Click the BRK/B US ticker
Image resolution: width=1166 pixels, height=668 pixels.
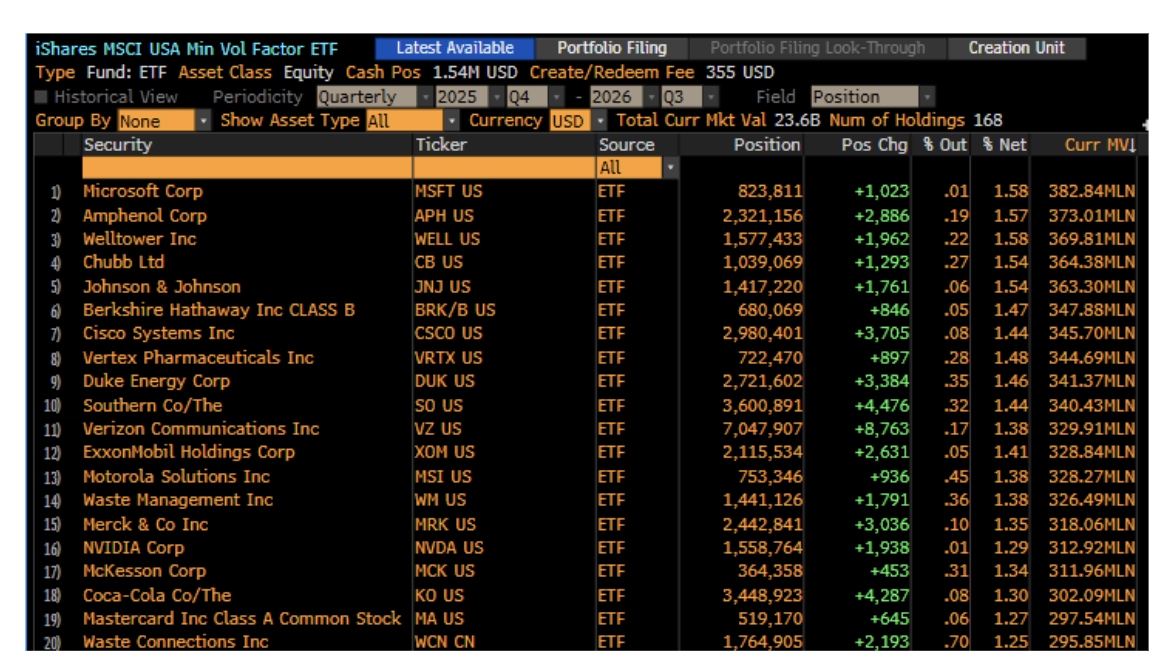tap(455, 310)
